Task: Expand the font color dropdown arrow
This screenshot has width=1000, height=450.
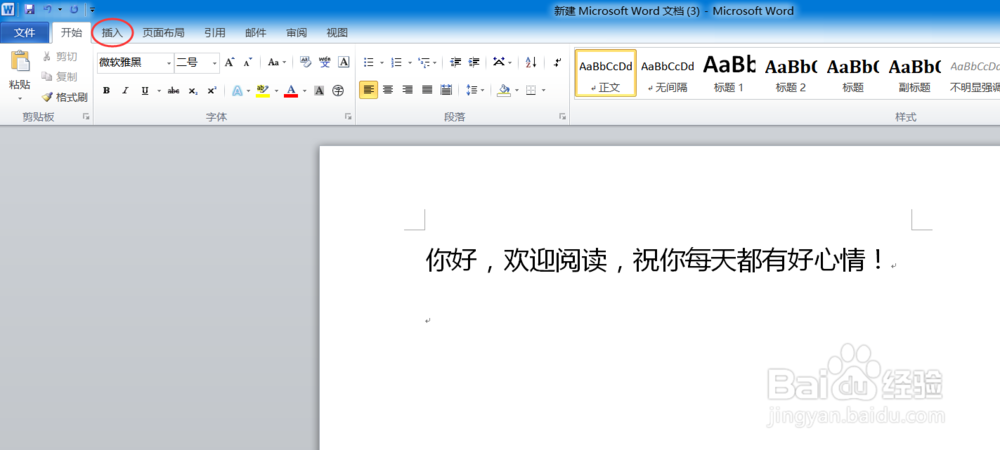Action: click(304, 91)
